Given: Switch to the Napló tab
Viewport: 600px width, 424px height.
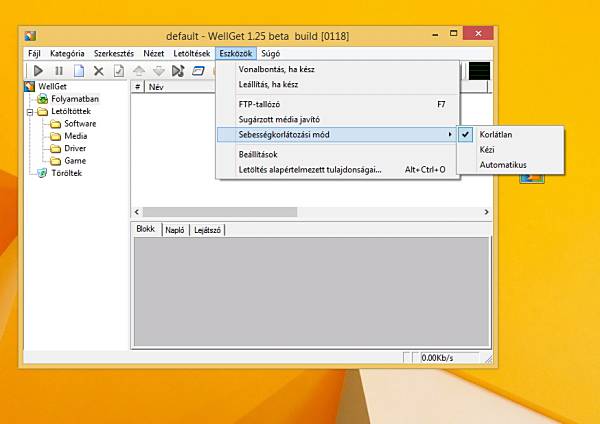Looking at the screenshot, I should [x=175, y=230].
